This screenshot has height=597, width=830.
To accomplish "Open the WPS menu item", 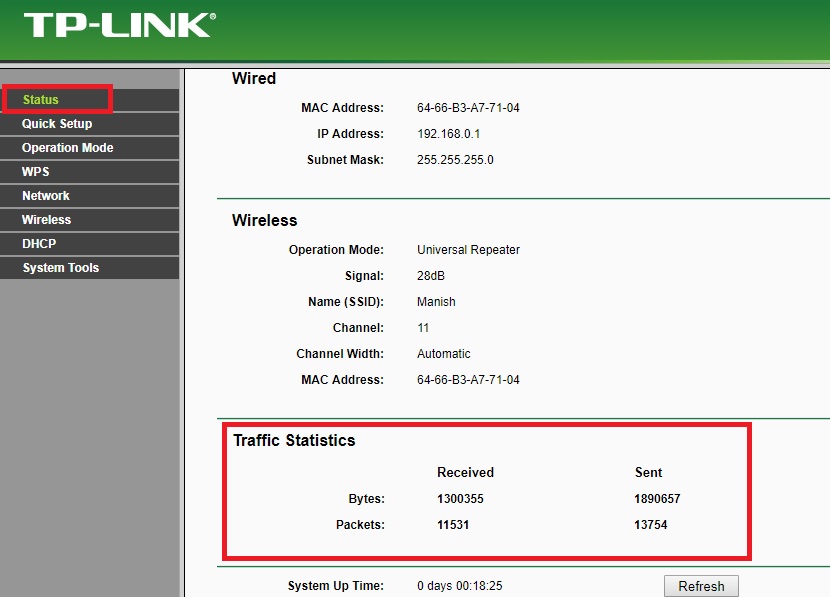I will point(36,172).
